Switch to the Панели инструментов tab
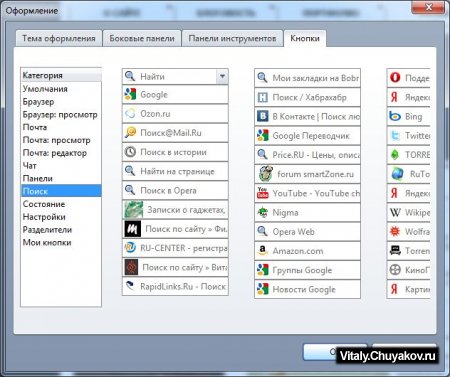 232,39
